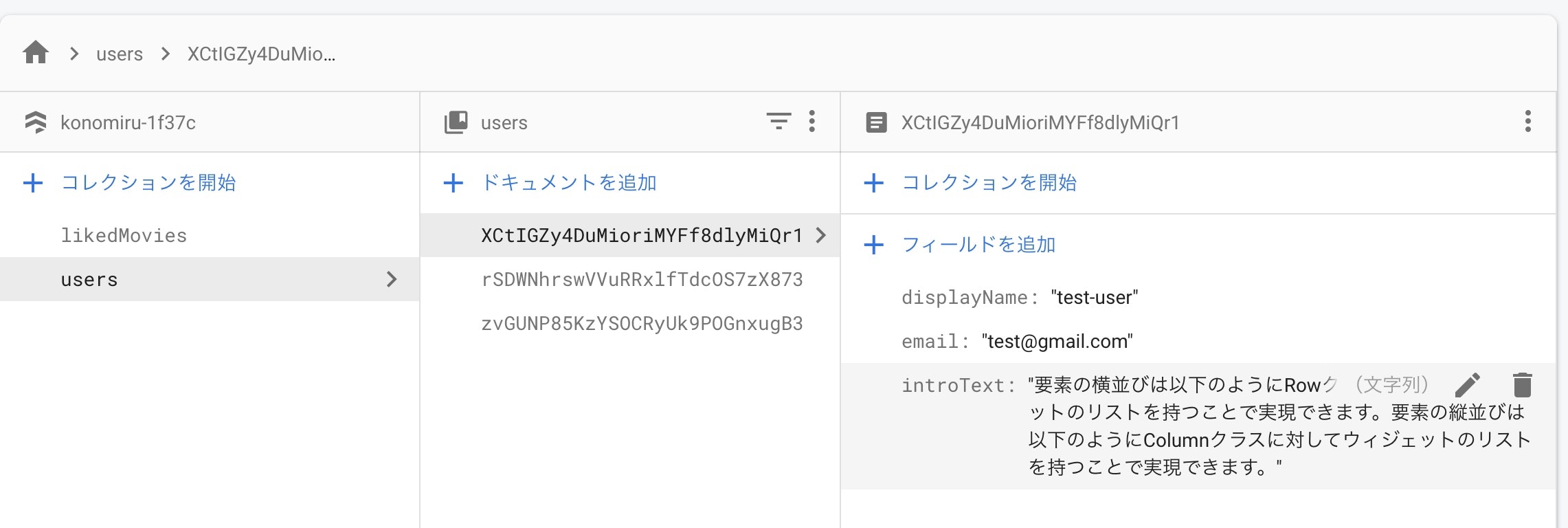The height and width of the screenshot is (528, 1568).
Task: Open document rSDWNhrswVVuRRxlfTdcOS7zX873
Action: pyautogui.click(x=642, y=280)
